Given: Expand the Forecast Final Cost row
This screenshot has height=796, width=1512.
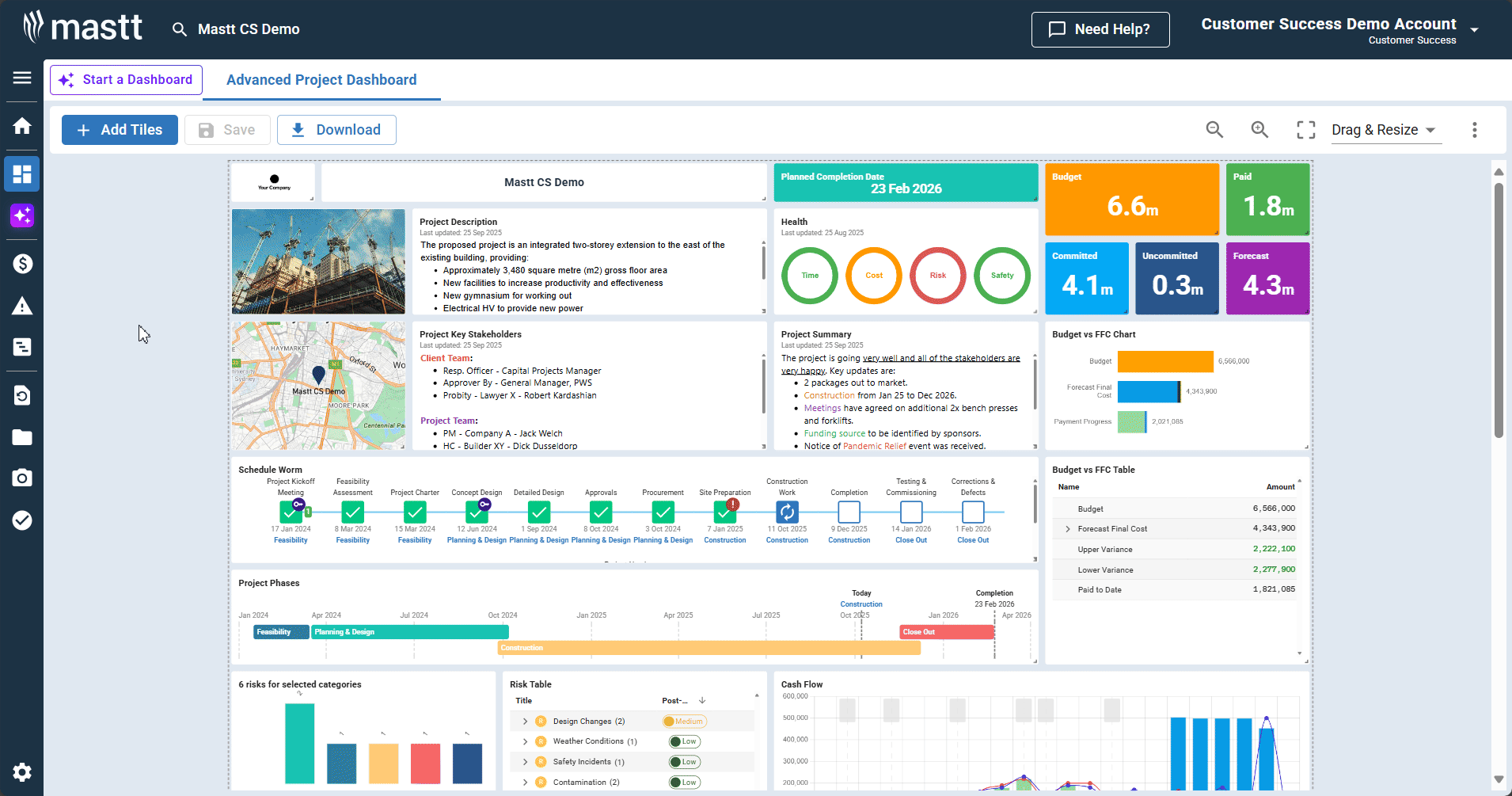Looking at the screenshot, I should pos(1068,529).
